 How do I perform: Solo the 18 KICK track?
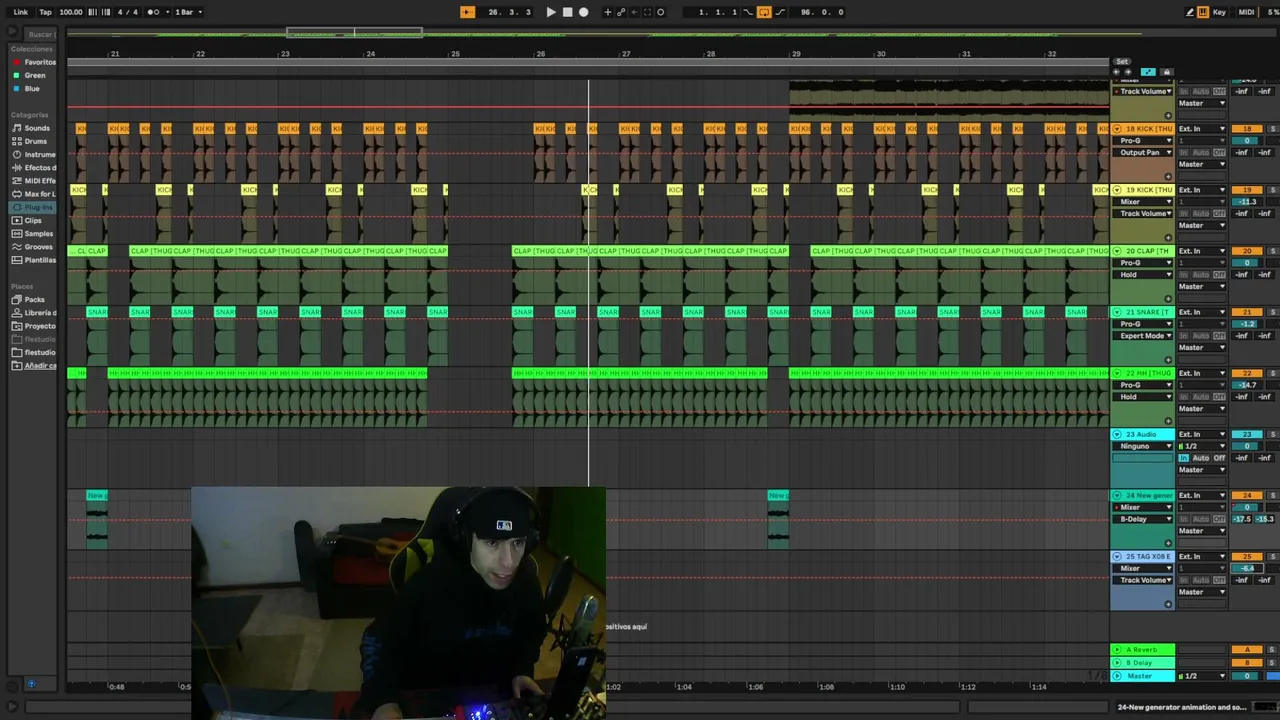click(1273, 129)
